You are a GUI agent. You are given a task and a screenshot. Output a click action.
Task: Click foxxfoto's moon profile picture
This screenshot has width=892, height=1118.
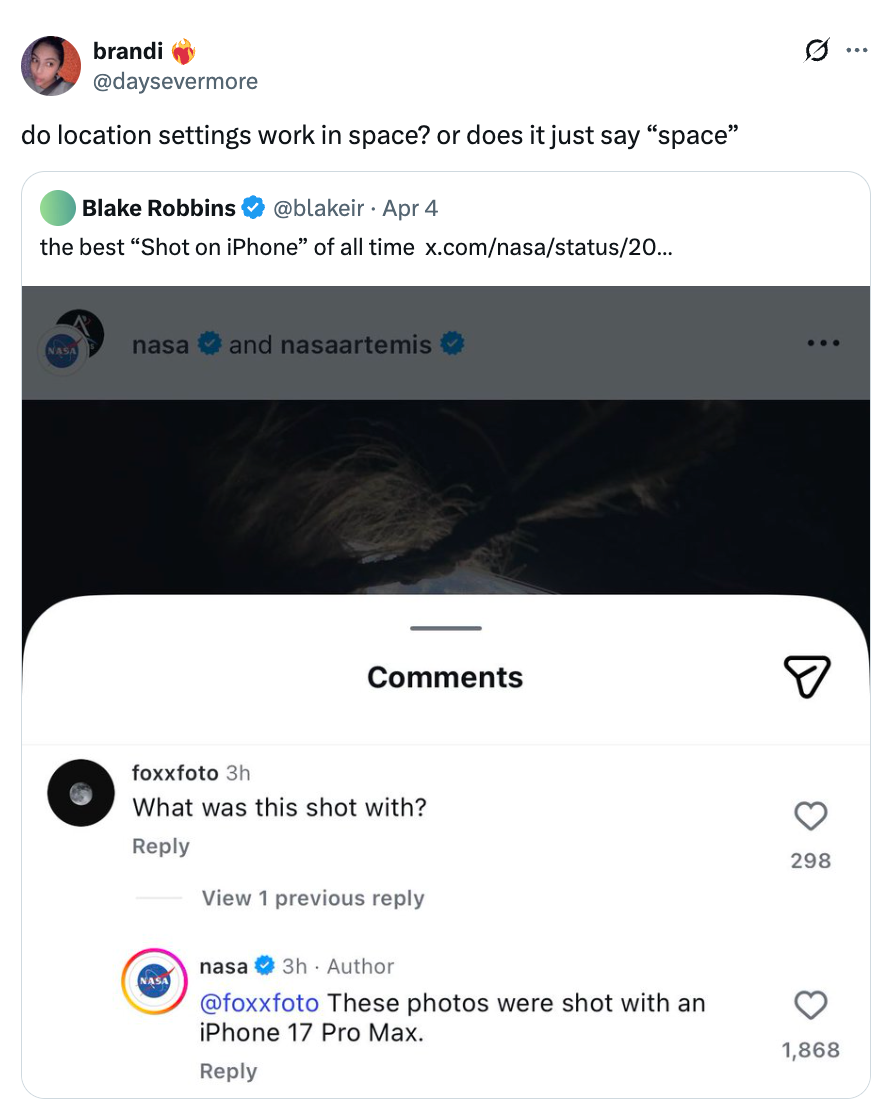coord(80,793)
